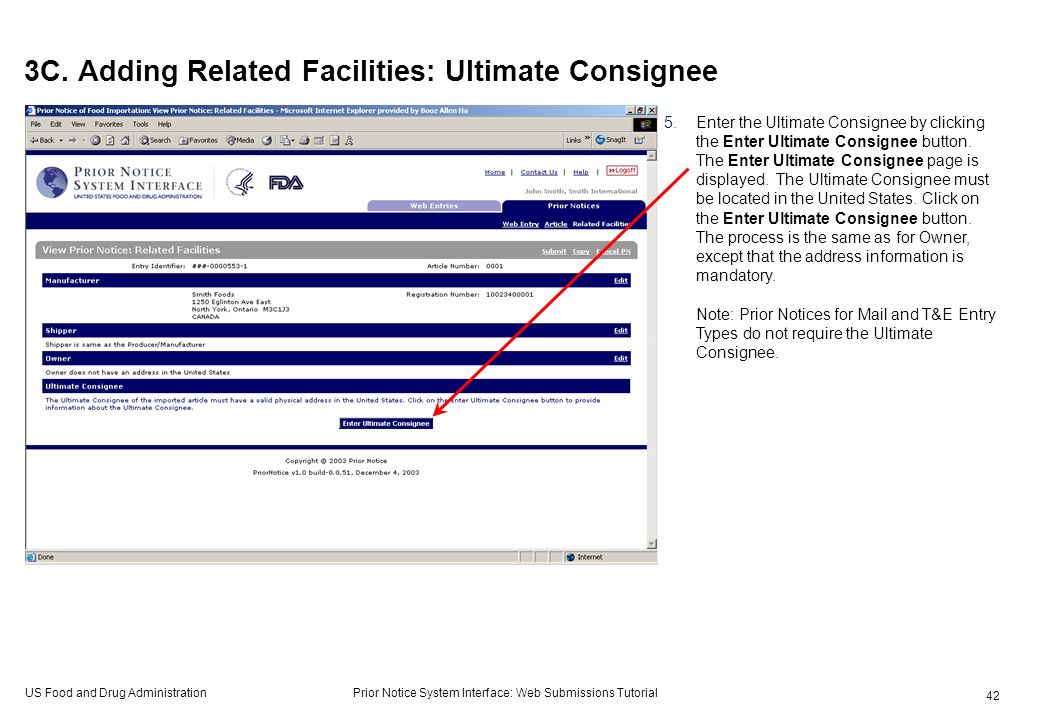Open the View menu

point(78,124)
